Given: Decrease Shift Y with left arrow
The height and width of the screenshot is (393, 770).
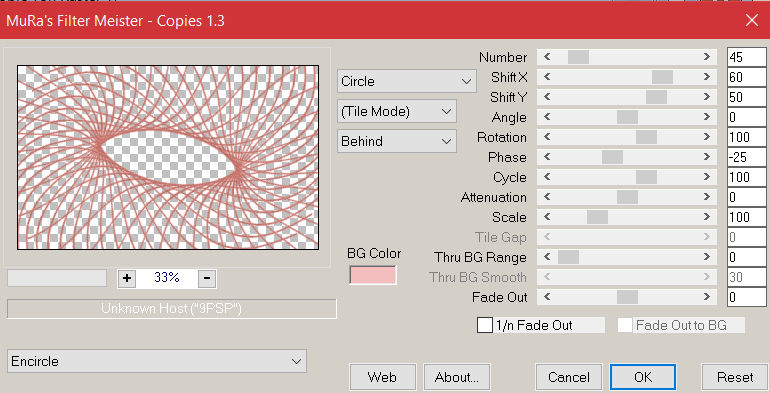Looking at the screenshot, I should 547,97.
